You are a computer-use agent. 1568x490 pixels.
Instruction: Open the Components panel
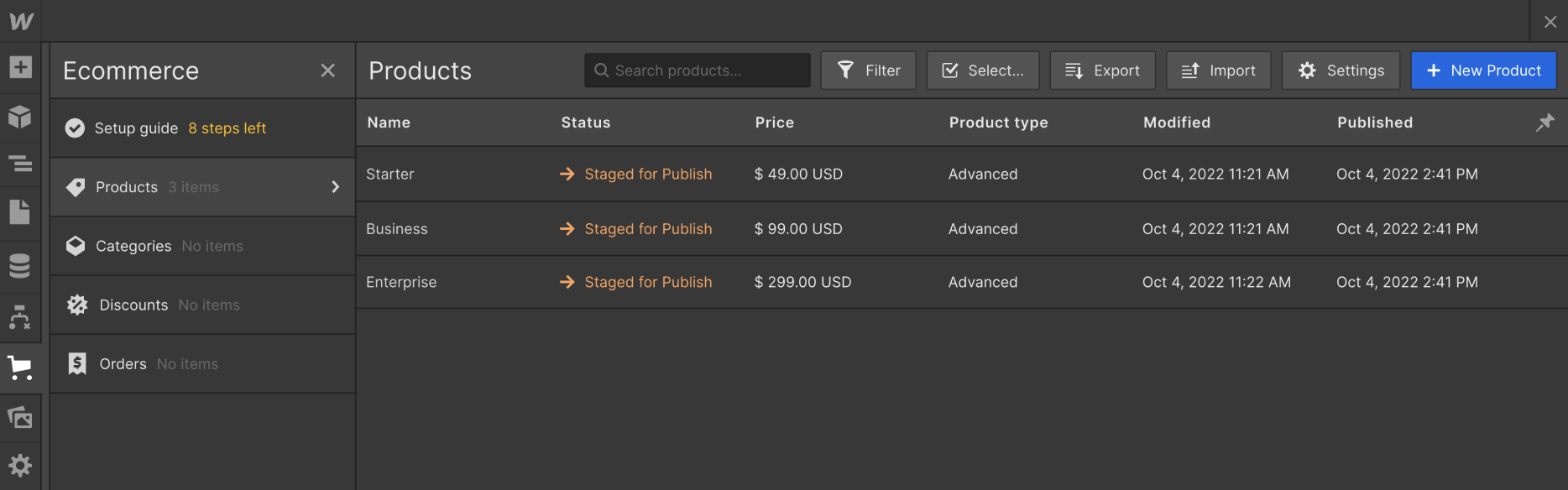pyautogui.click(x=21, y=117)
